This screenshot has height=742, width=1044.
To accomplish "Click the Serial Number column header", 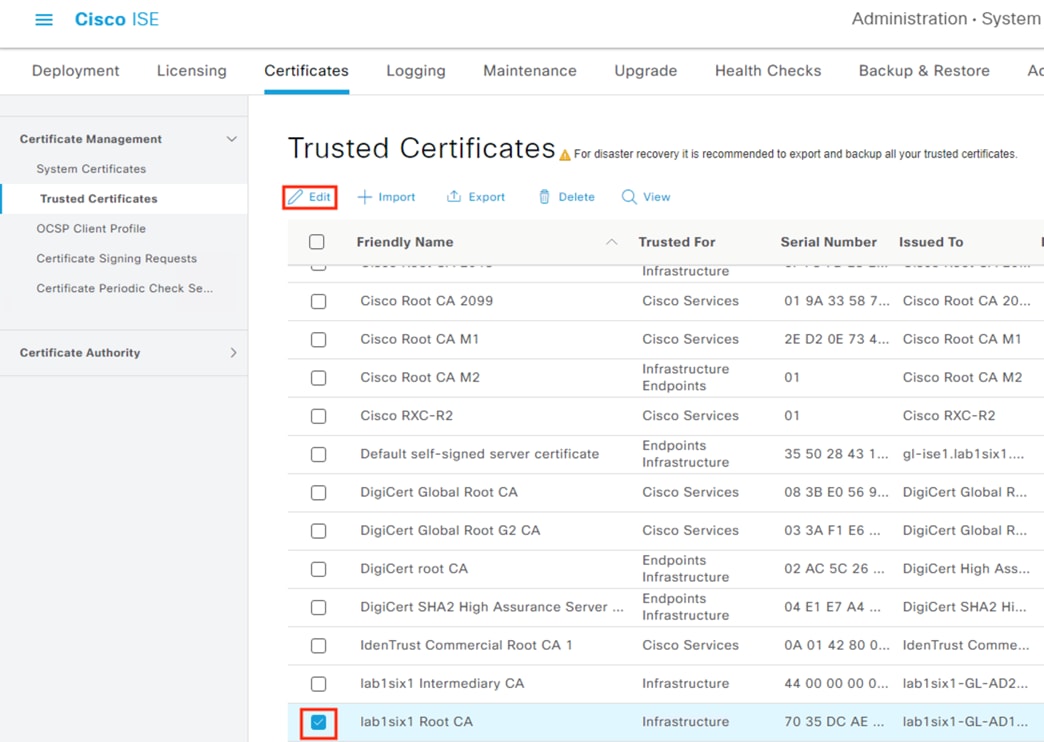I will pos(828,242).
